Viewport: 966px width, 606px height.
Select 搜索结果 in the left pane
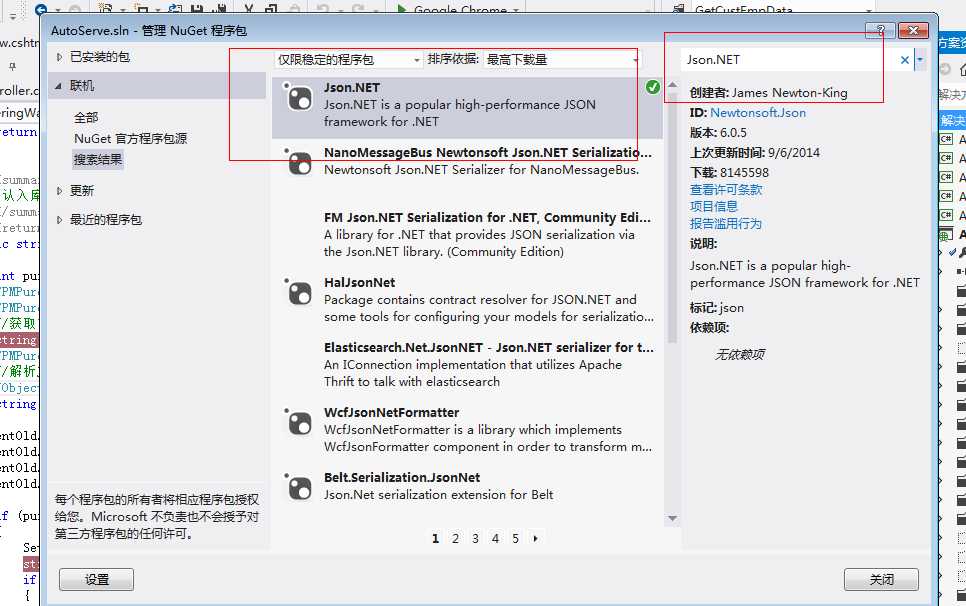click(98, 160)
